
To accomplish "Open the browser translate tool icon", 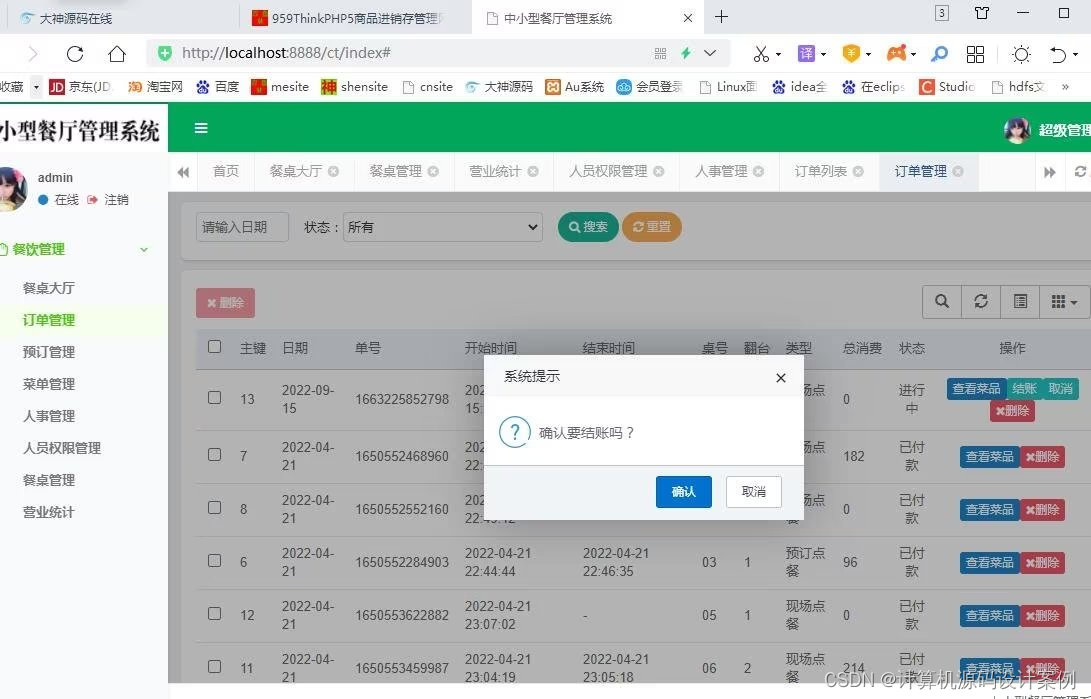I will pos(806,54).
